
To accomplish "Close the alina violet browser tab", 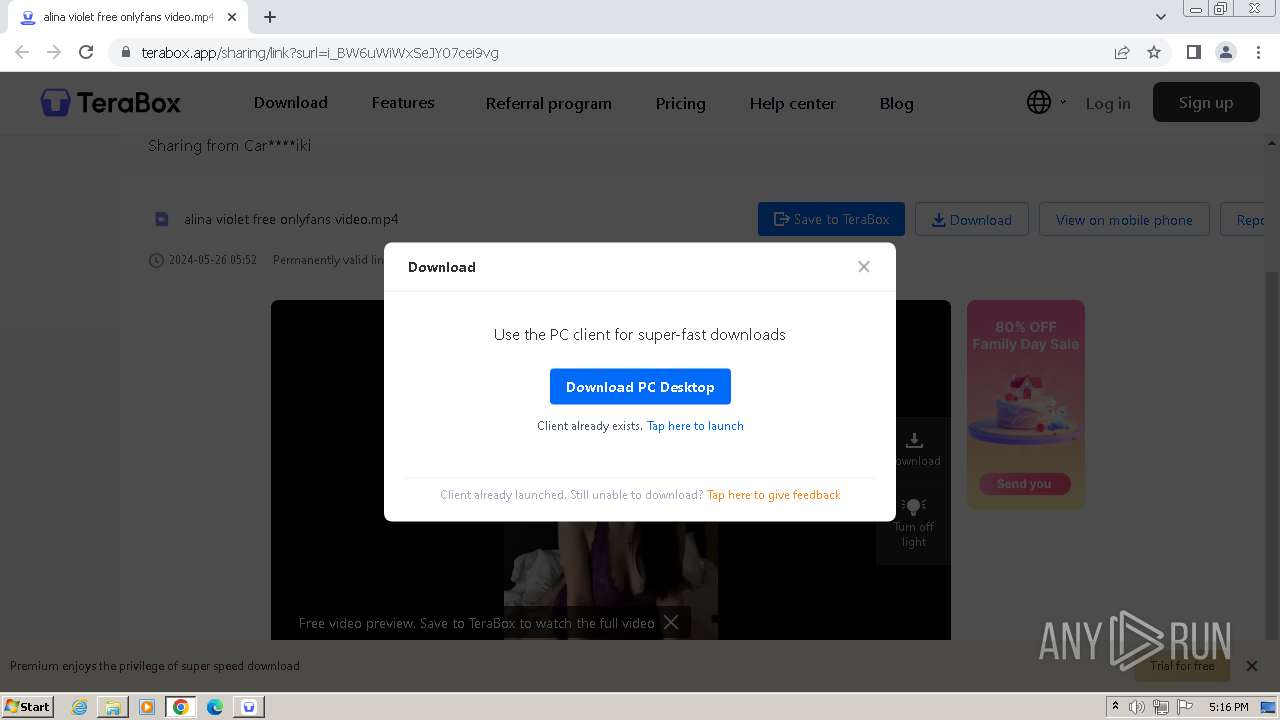I will 232,17.
